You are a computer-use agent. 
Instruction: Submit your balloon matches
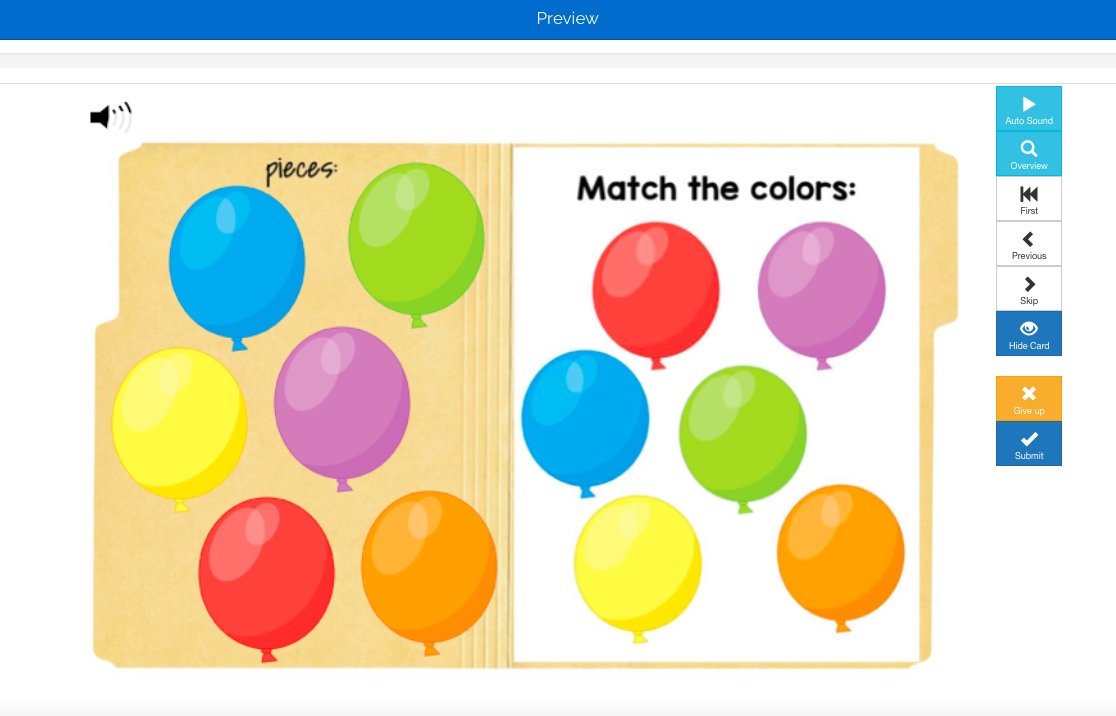1029,445
